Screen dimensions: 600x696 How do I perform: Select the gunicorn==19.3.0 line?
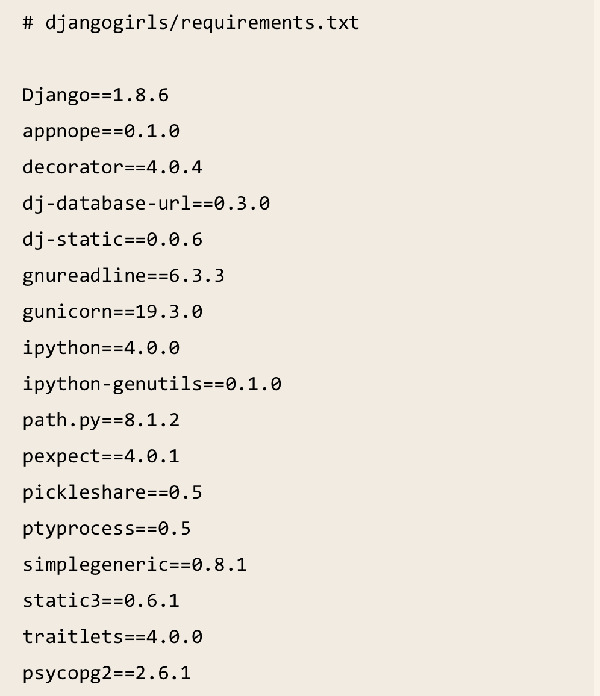pos(112,311)
